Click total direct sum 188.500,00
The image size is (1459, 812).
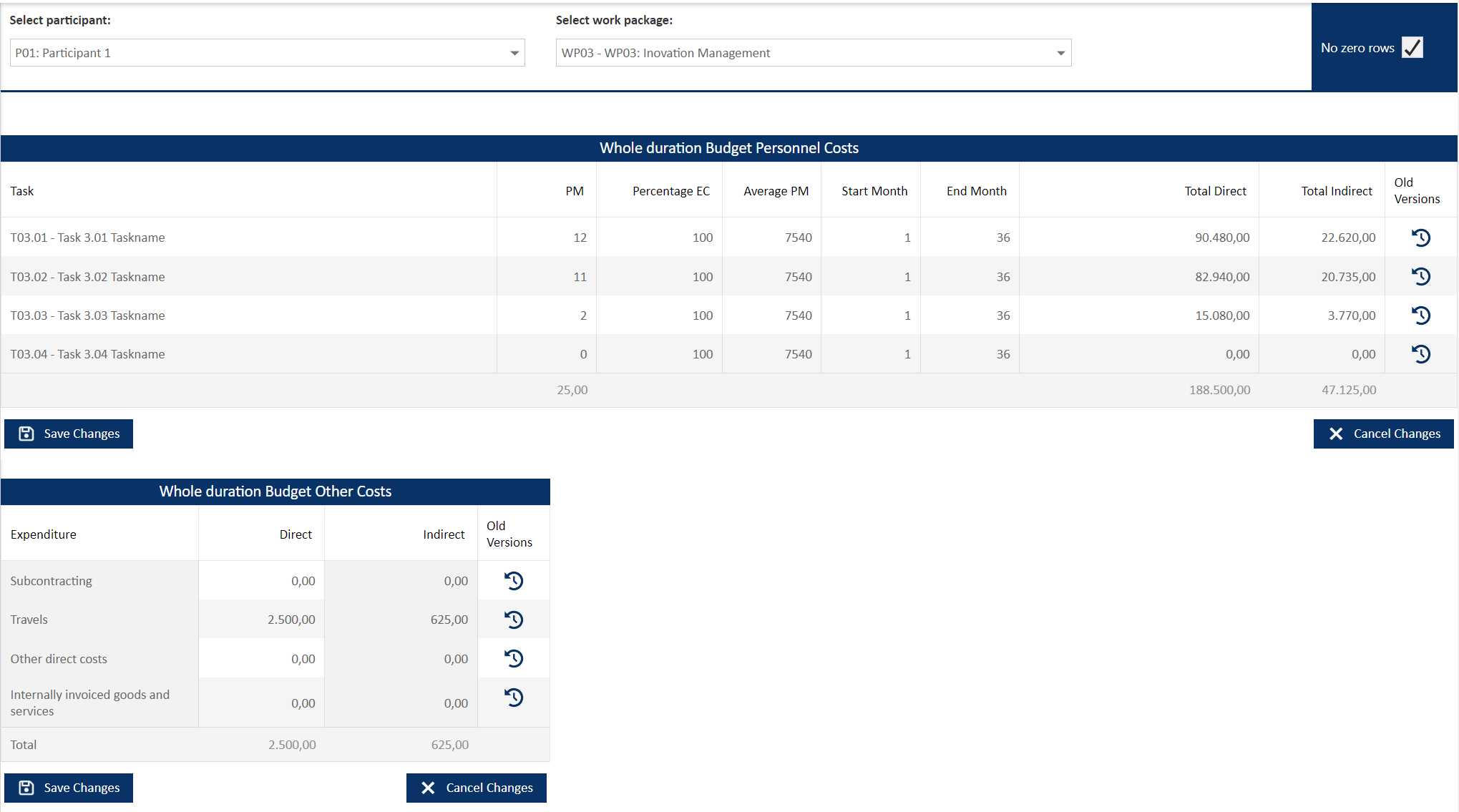click(1219, 390)
